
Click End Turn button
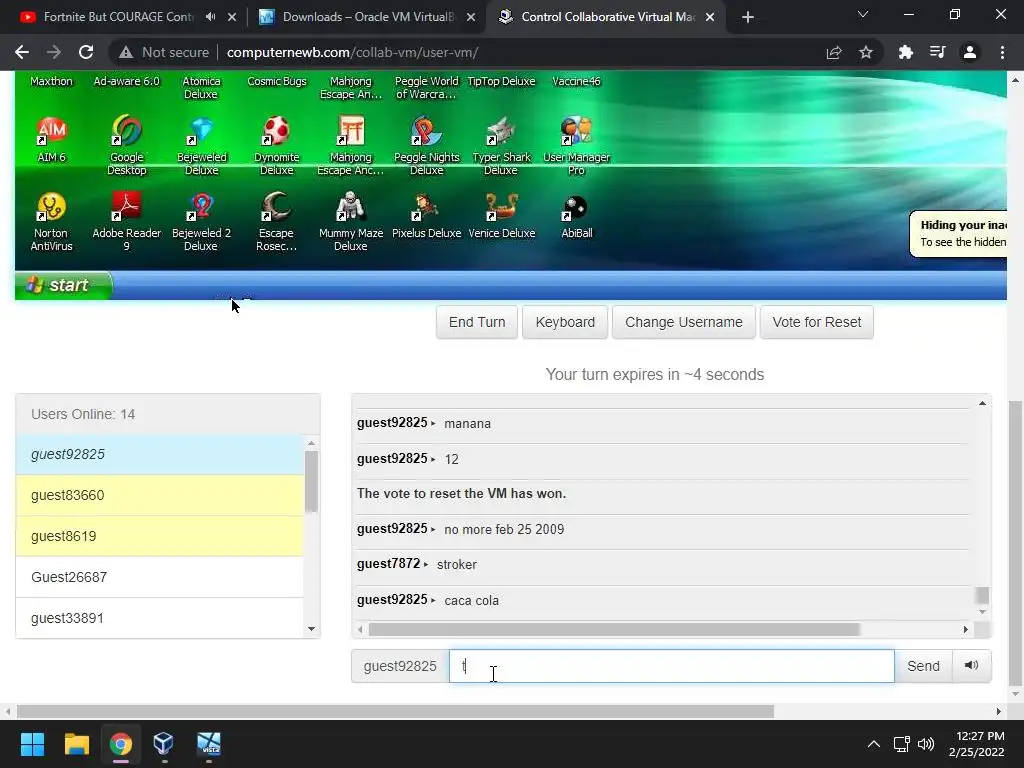[x=477, y=323]
